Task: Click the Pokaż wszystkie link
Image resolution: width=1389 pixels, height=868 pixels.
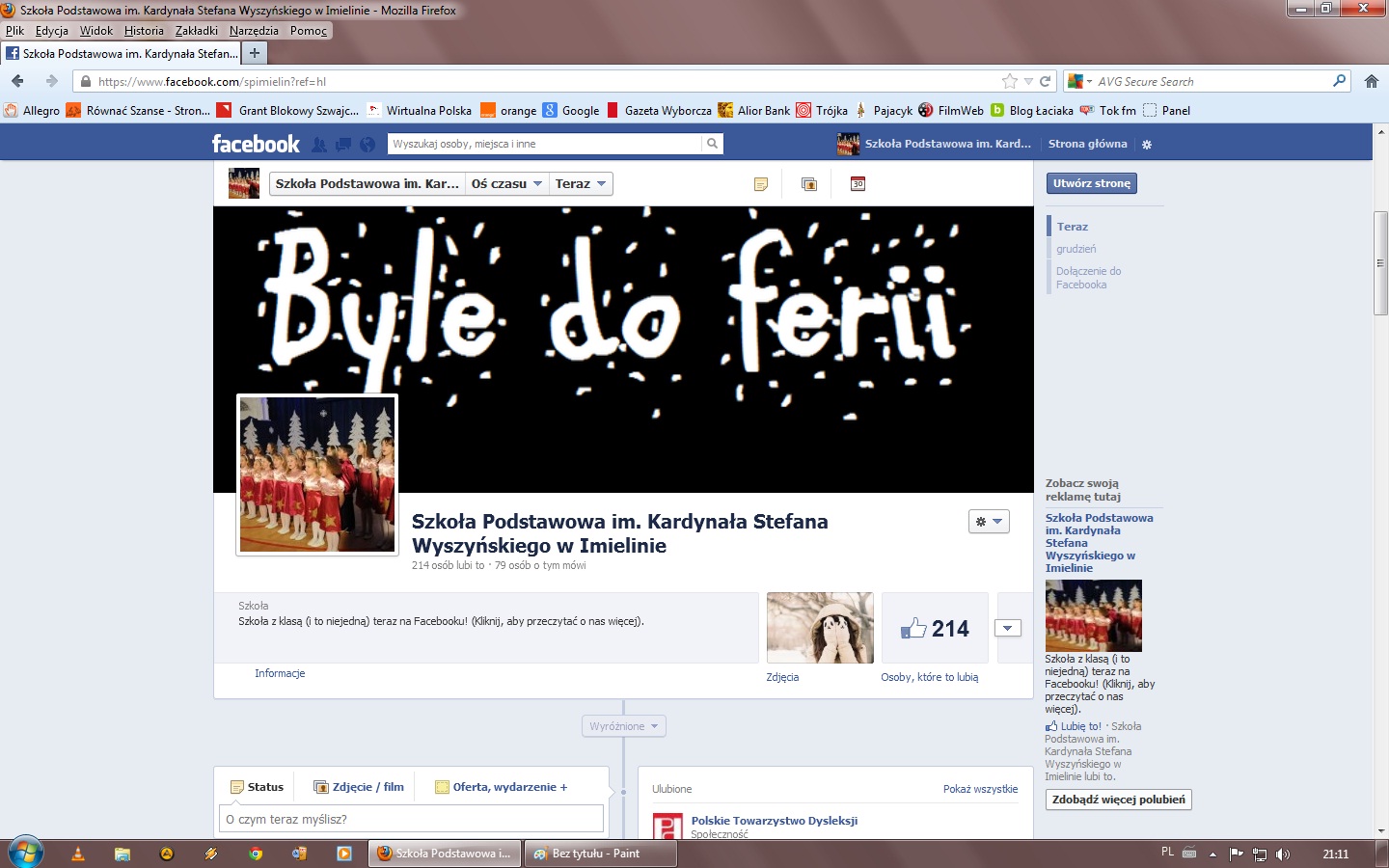Action: (x=980, y=789)
